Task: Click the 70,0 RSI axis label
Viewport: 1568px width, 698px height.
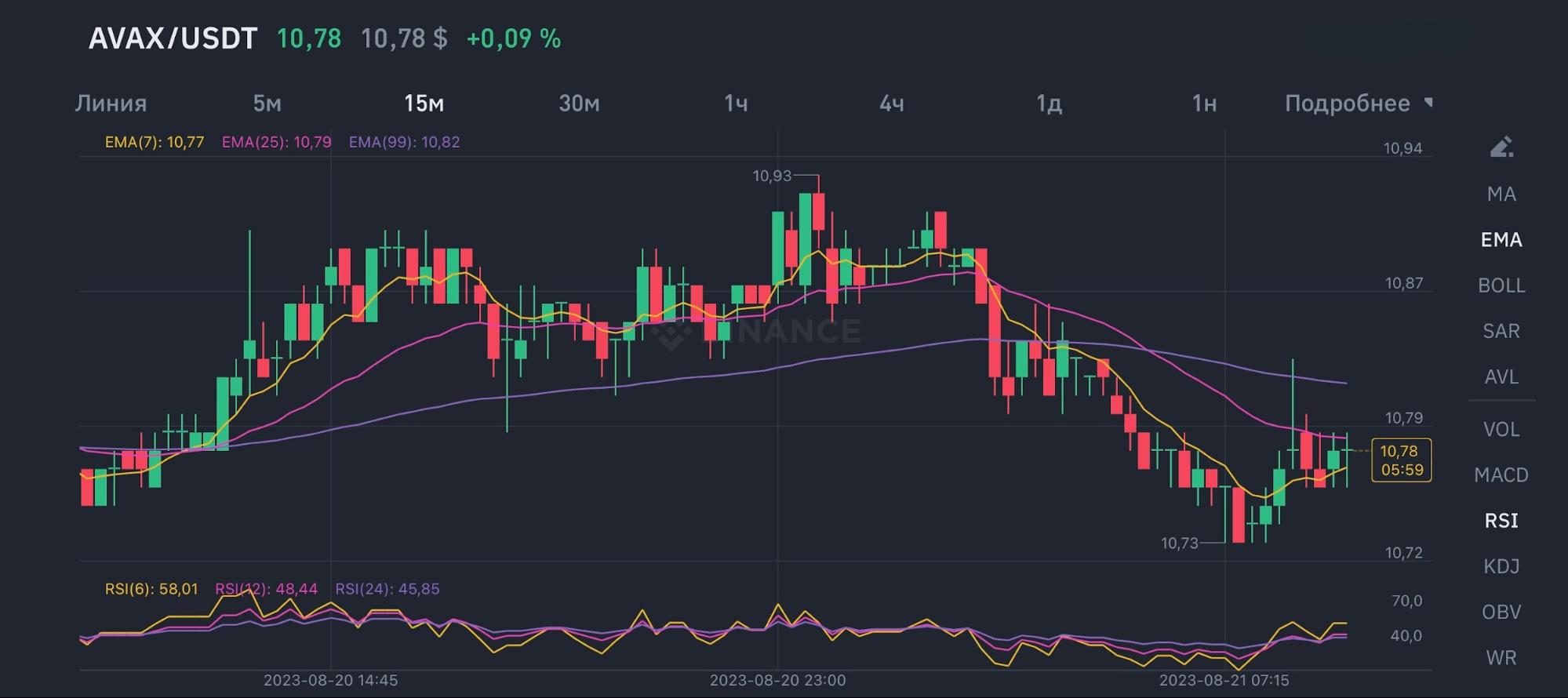Action: 1406,601
